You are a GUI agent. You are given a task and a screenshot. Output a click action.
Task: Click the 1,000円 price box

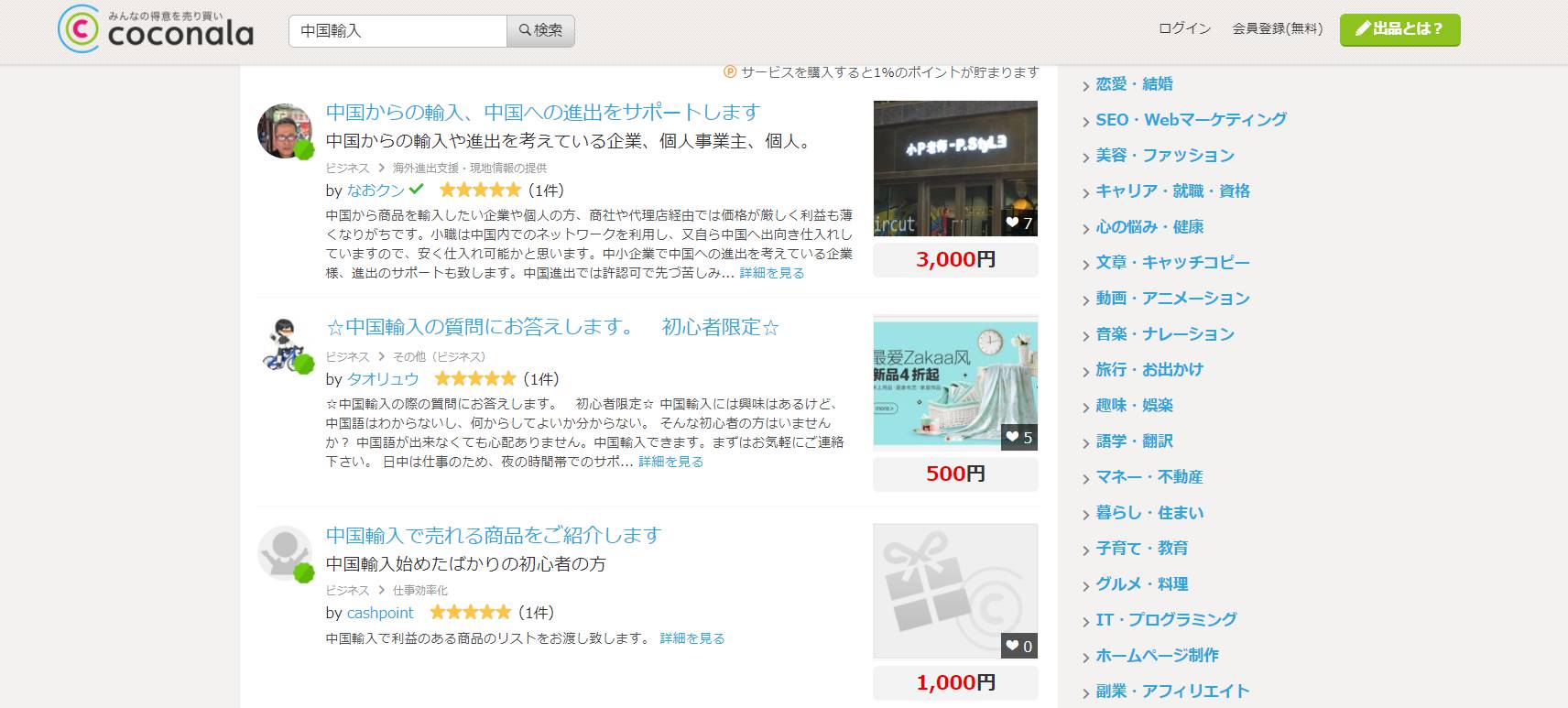tap(955, 682)
